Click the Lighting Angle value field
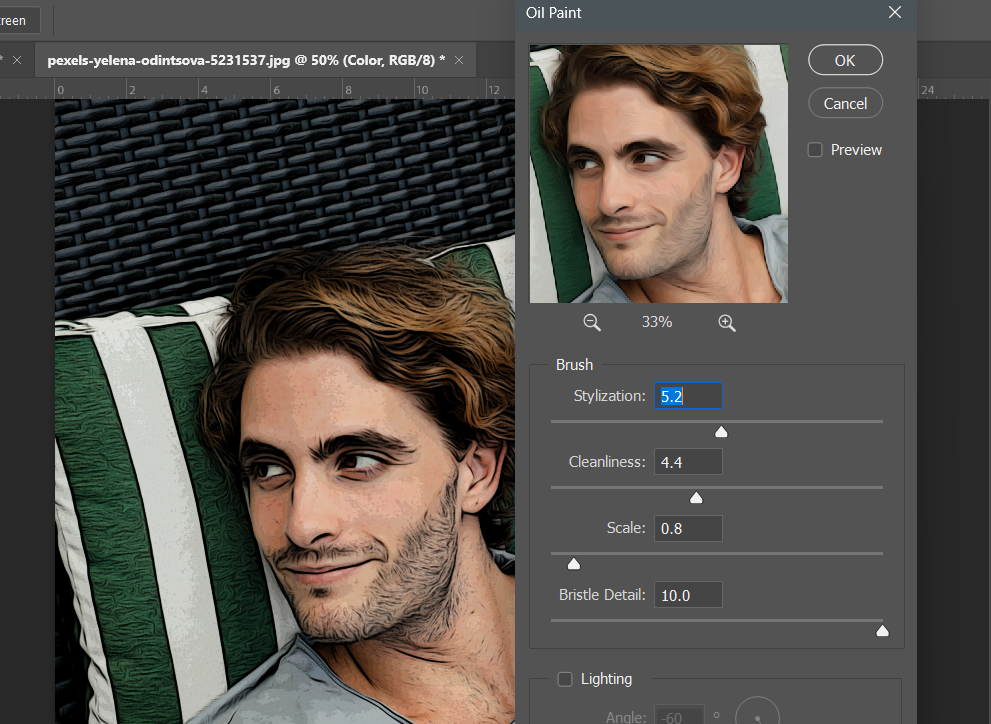 [x=678, y=716]
